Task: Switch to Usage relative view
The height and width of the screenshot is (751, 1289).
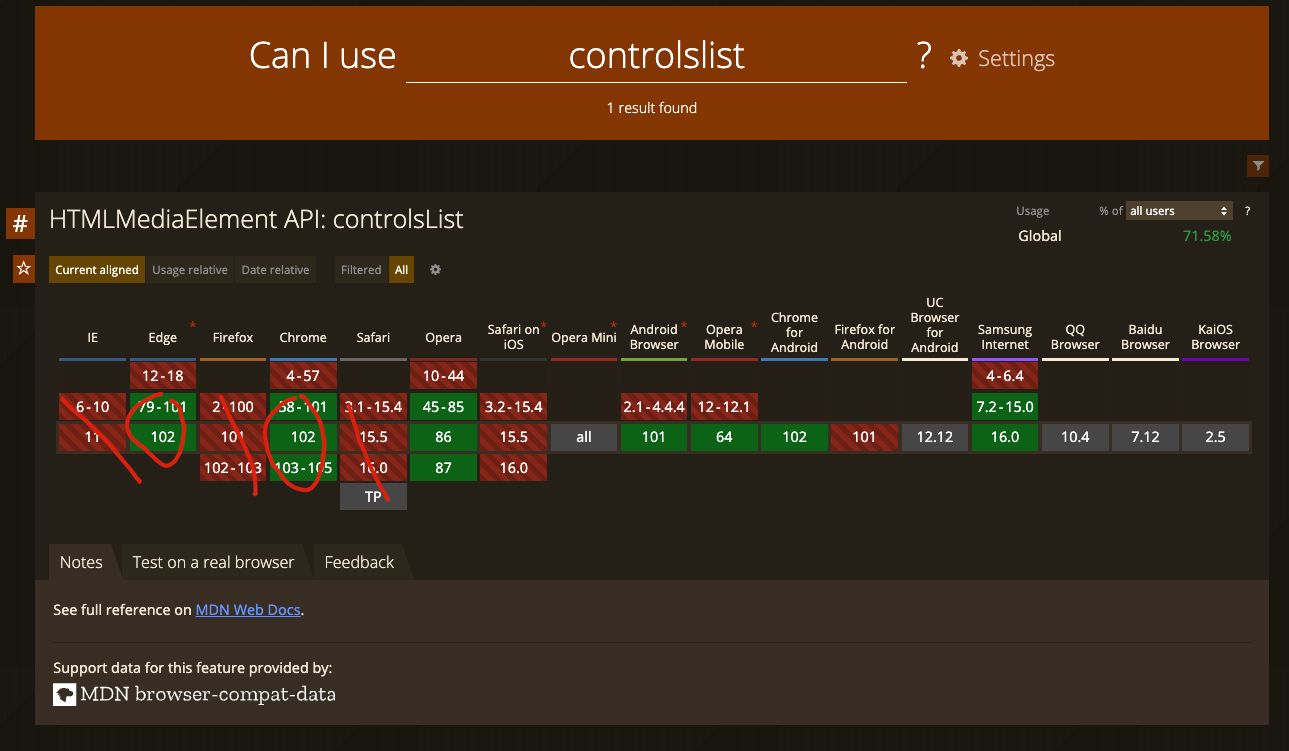Action: (190, 270)
